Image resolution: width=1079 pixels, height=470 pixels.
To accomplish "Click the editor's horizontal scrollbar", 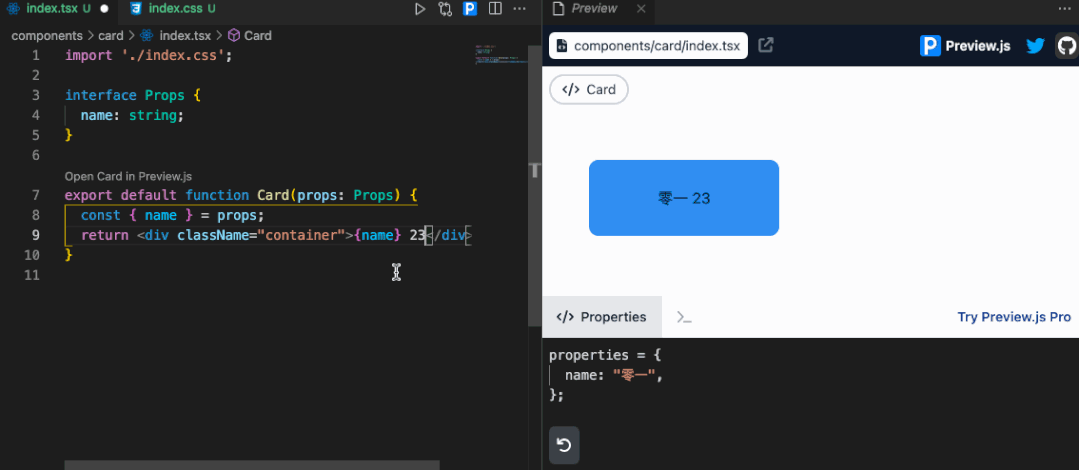I will [x=252, y=465].
